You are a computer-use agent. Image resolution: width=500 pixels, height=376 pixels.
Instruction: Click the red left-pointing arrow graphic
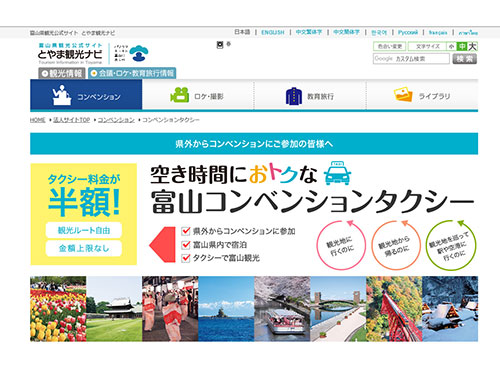[162, 244]
